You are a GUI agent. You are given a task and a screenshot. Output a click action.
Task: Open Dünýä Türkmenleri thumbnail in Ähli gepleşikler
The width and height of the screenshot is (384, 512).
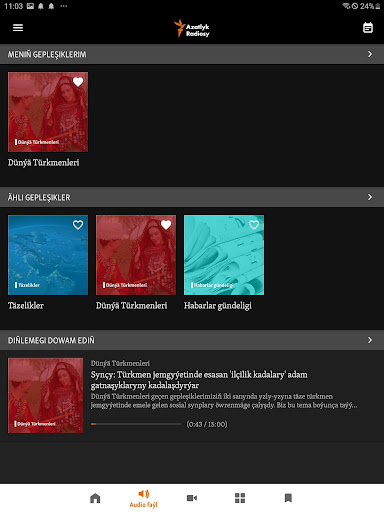coord(136,255)
